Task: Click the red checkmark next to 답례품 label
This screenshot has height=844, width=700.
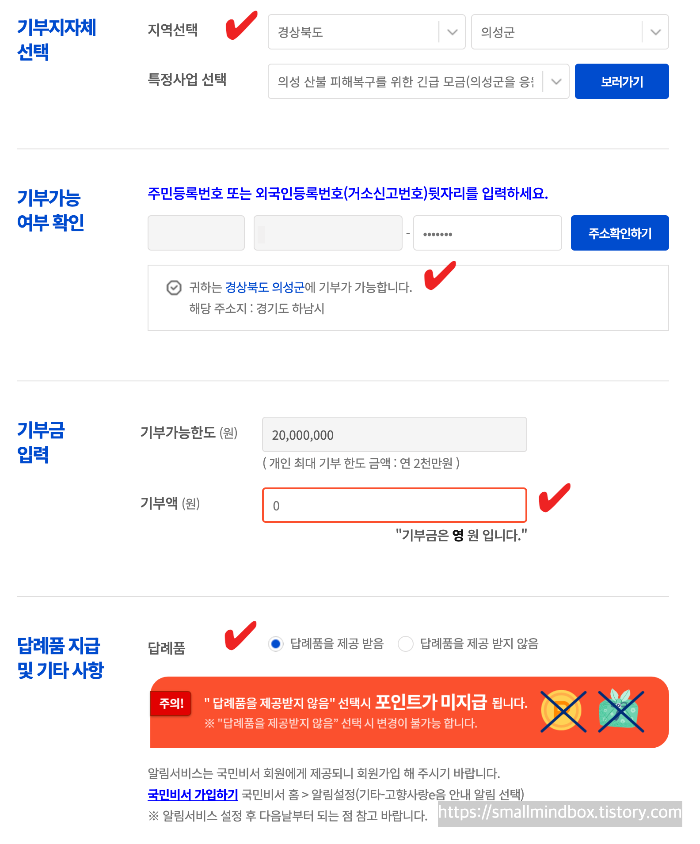Action: pyautogui.click(x=240, y=635)
